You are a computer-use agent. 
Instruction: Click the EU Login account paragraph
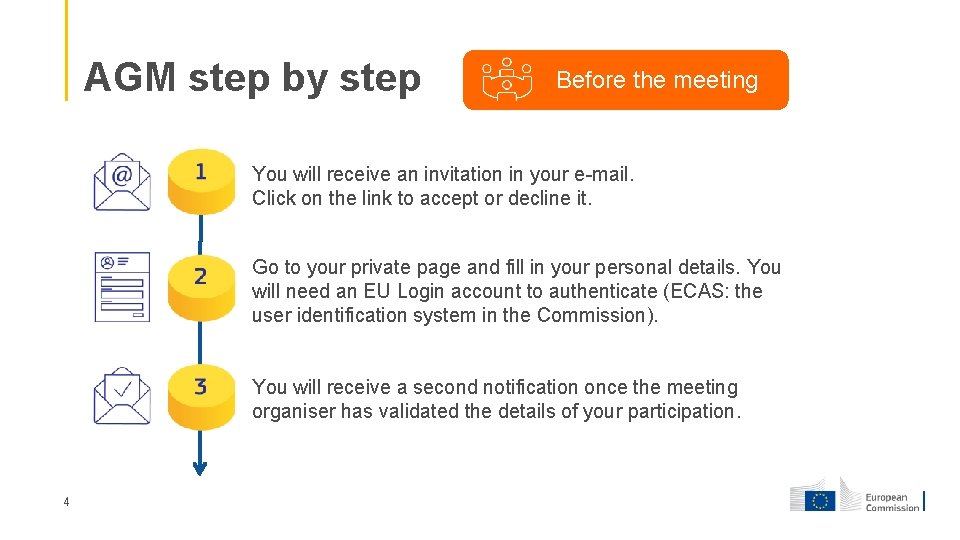point(516,291)
